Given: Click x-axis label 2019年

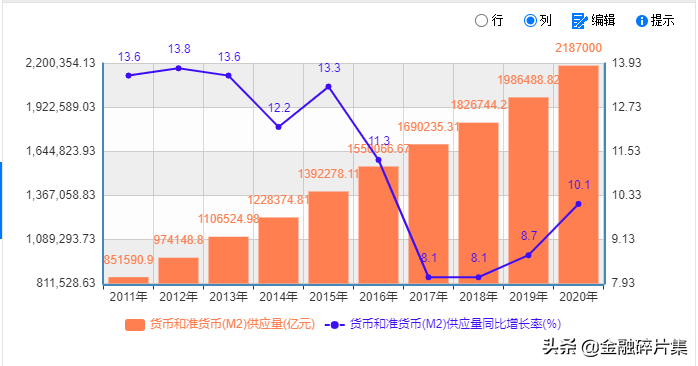Looking at the screenshot, I should click(x=528, y=297).
